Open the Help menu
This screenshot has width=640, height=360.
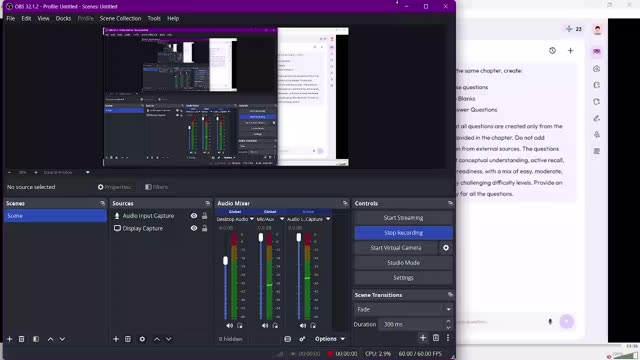(x=173, y=18)
